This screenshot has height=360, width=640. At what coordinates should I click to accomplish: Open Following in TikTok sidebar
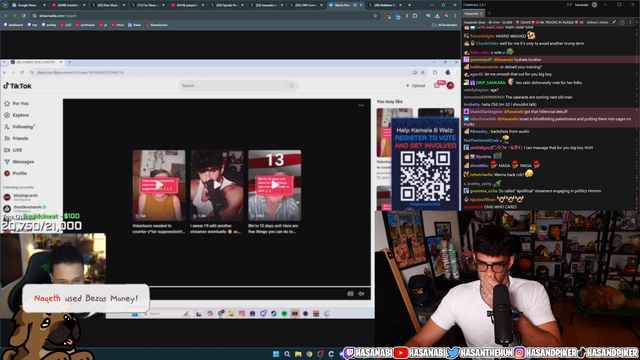20,127
